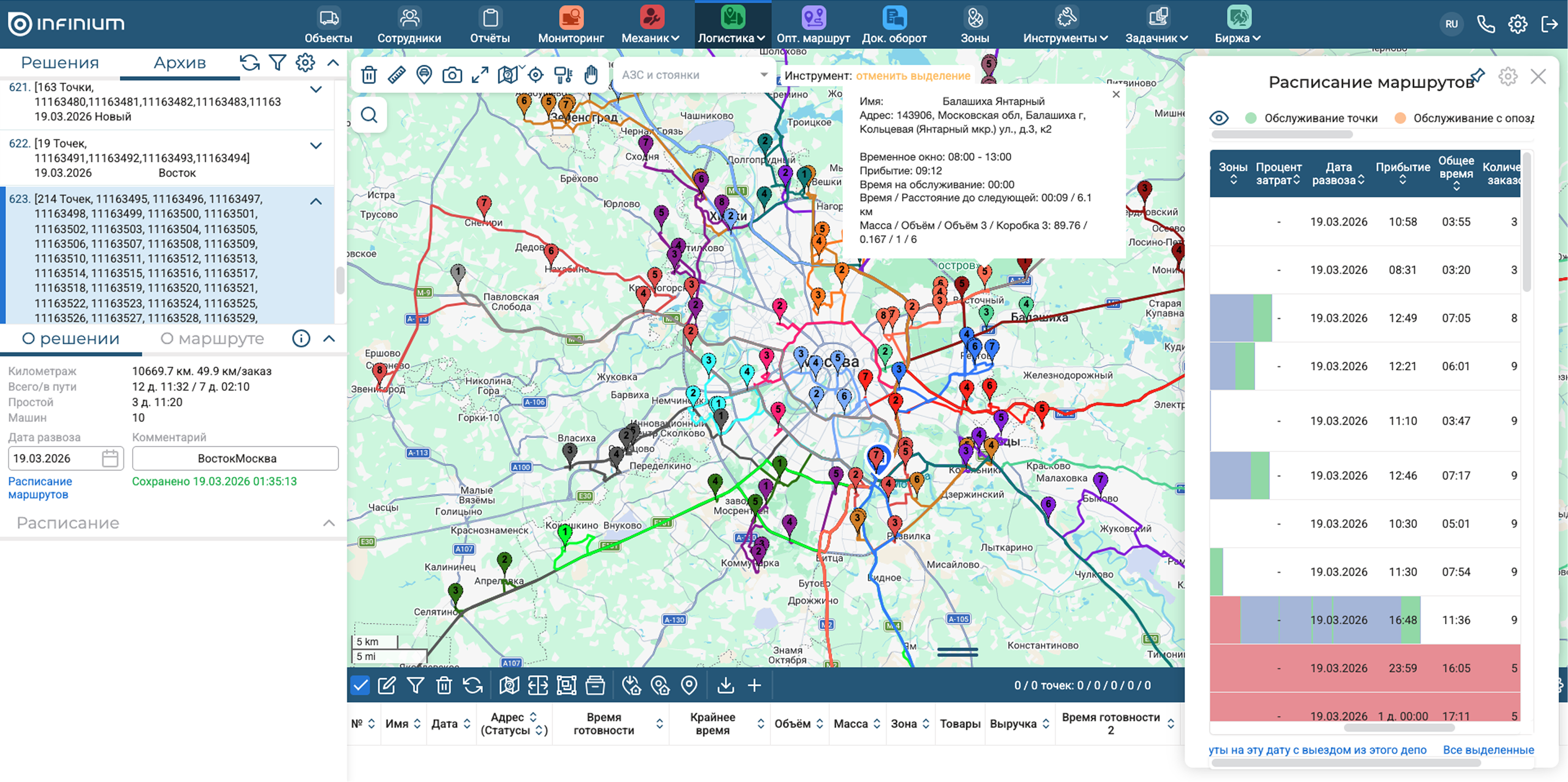Image resolution: width=1568 pixels, height=782 pixels.
Task: Click the ruler measurement tool icon
Action: click(x=396, y=75)
